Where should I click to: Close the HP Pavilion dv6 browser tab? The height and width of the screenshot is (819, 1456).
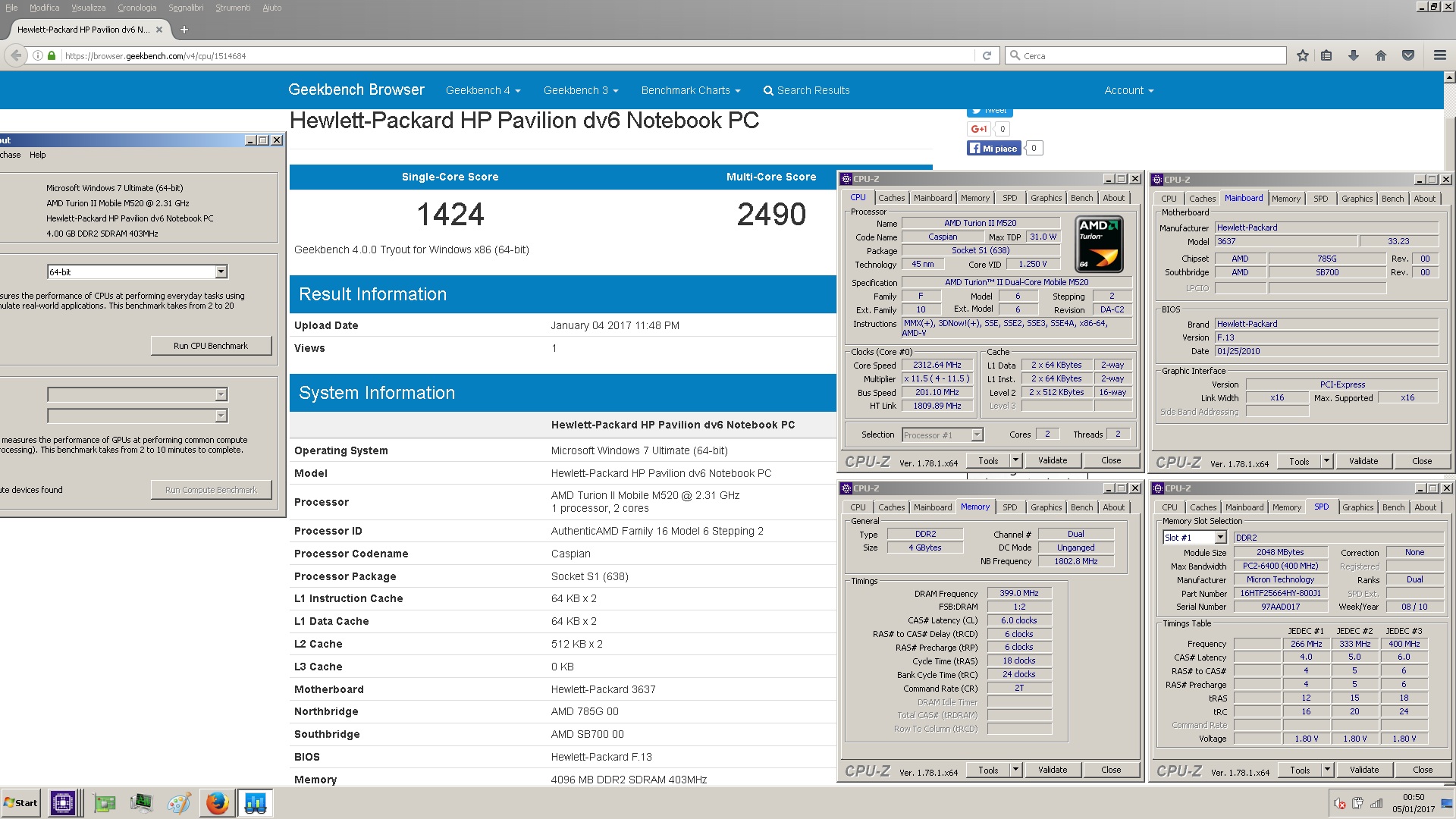[159, 30]
